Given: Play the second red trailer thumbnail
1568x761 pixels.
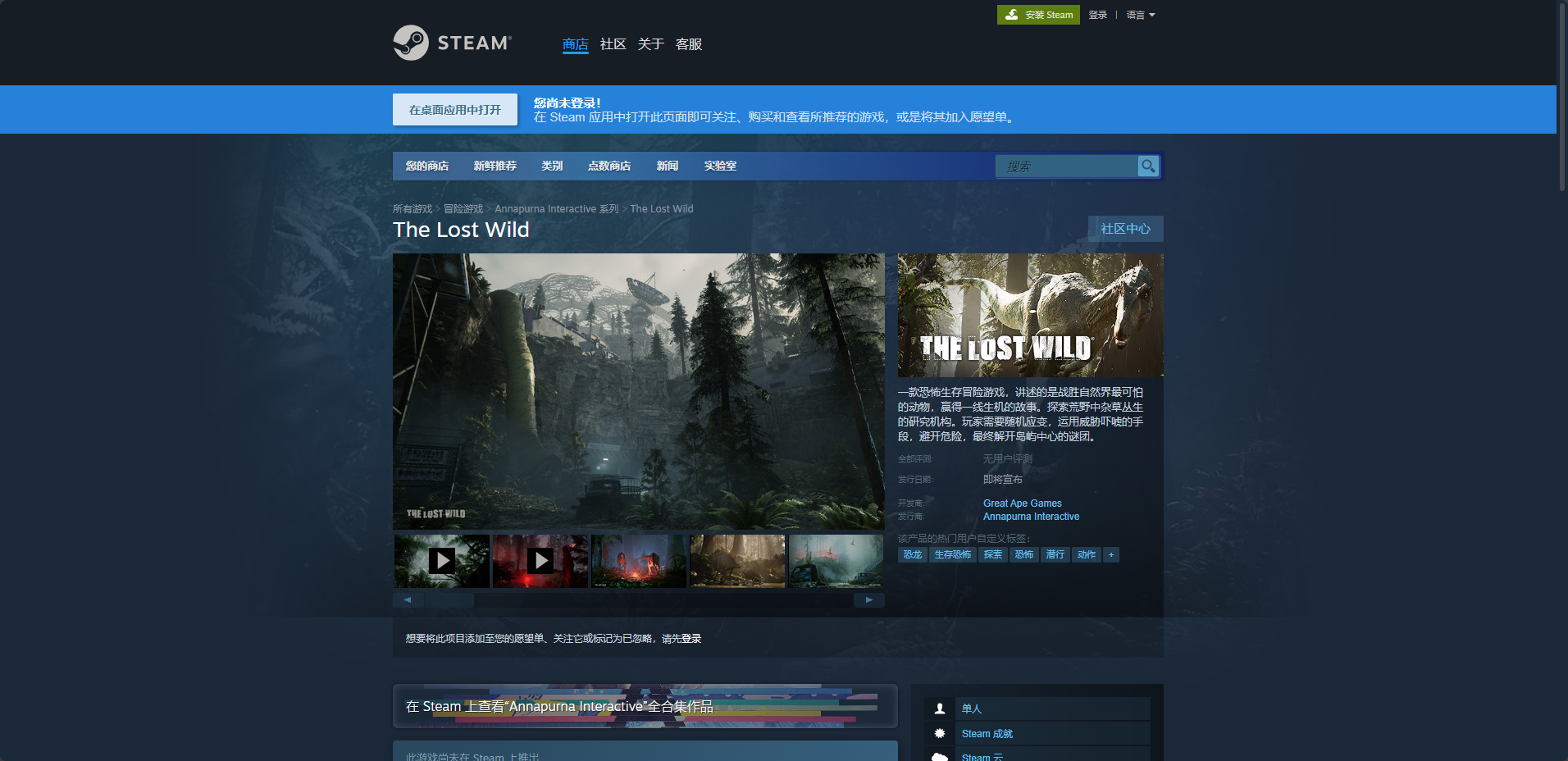Looking at the screenshot, I should 540,561.
